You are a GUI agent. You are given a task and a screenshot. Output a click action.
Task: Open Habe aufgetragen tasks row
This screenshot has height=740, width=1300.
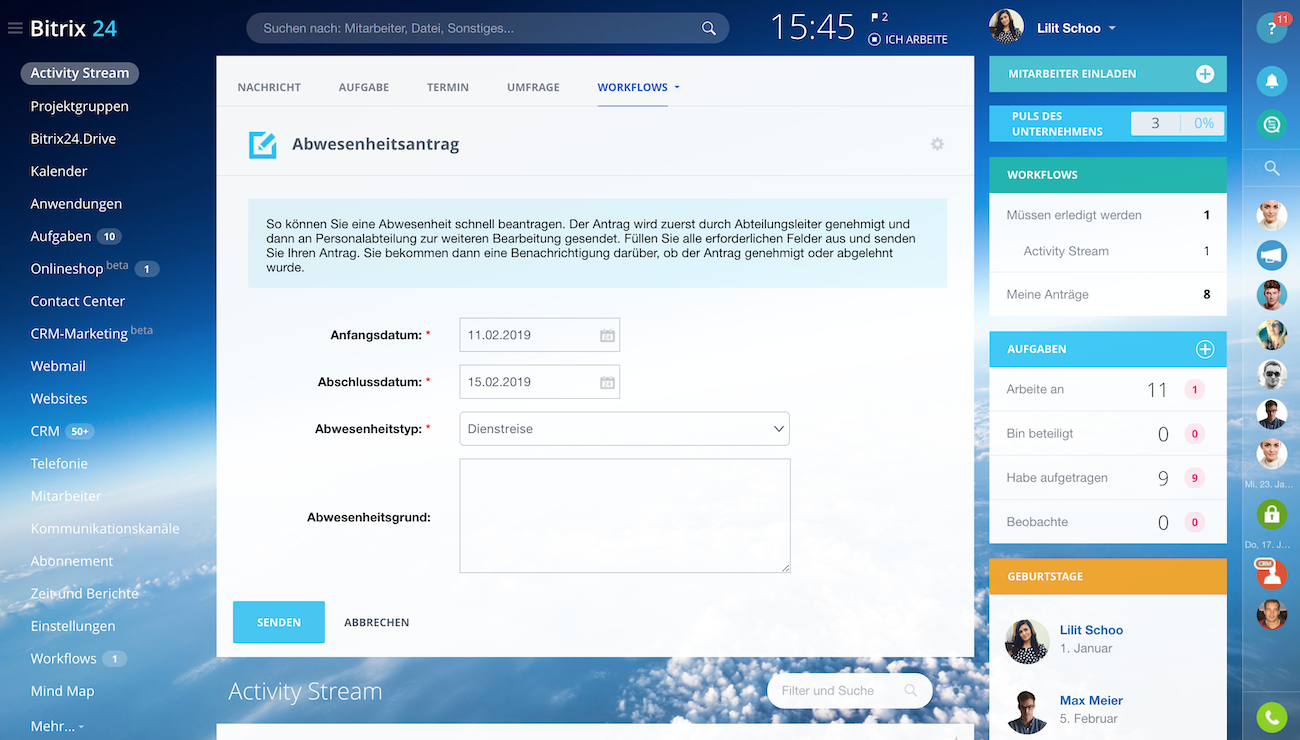click(x=1108, y=478)
